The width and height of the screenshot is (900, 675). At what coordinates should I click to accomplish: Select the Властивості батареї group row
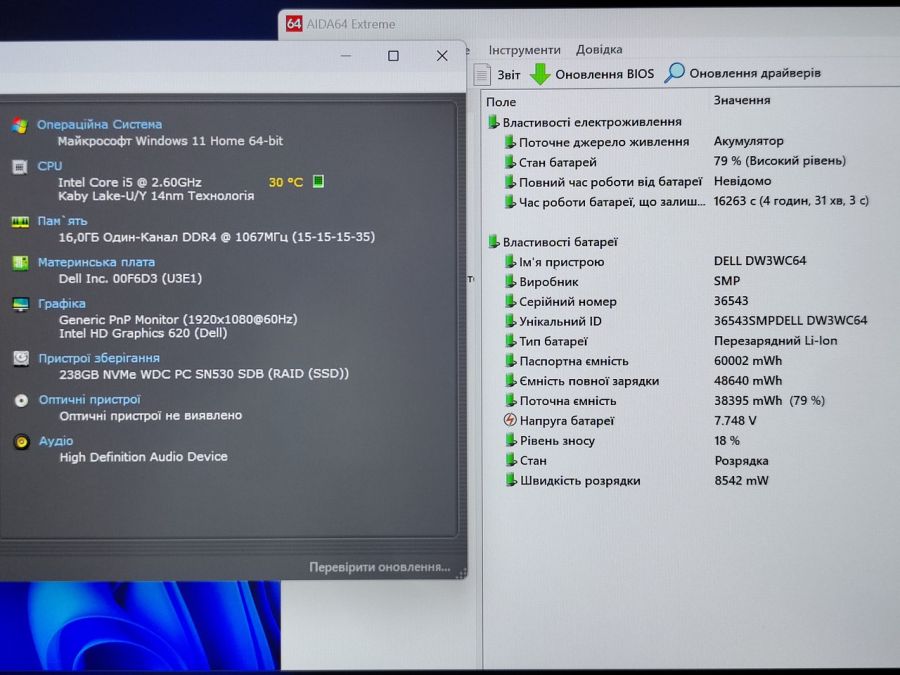552,242
